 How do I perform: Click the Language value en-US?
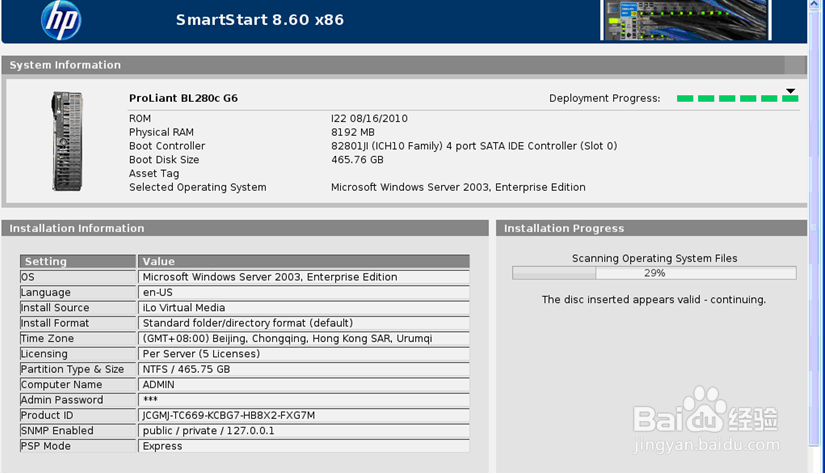click(x=304, y=292)
